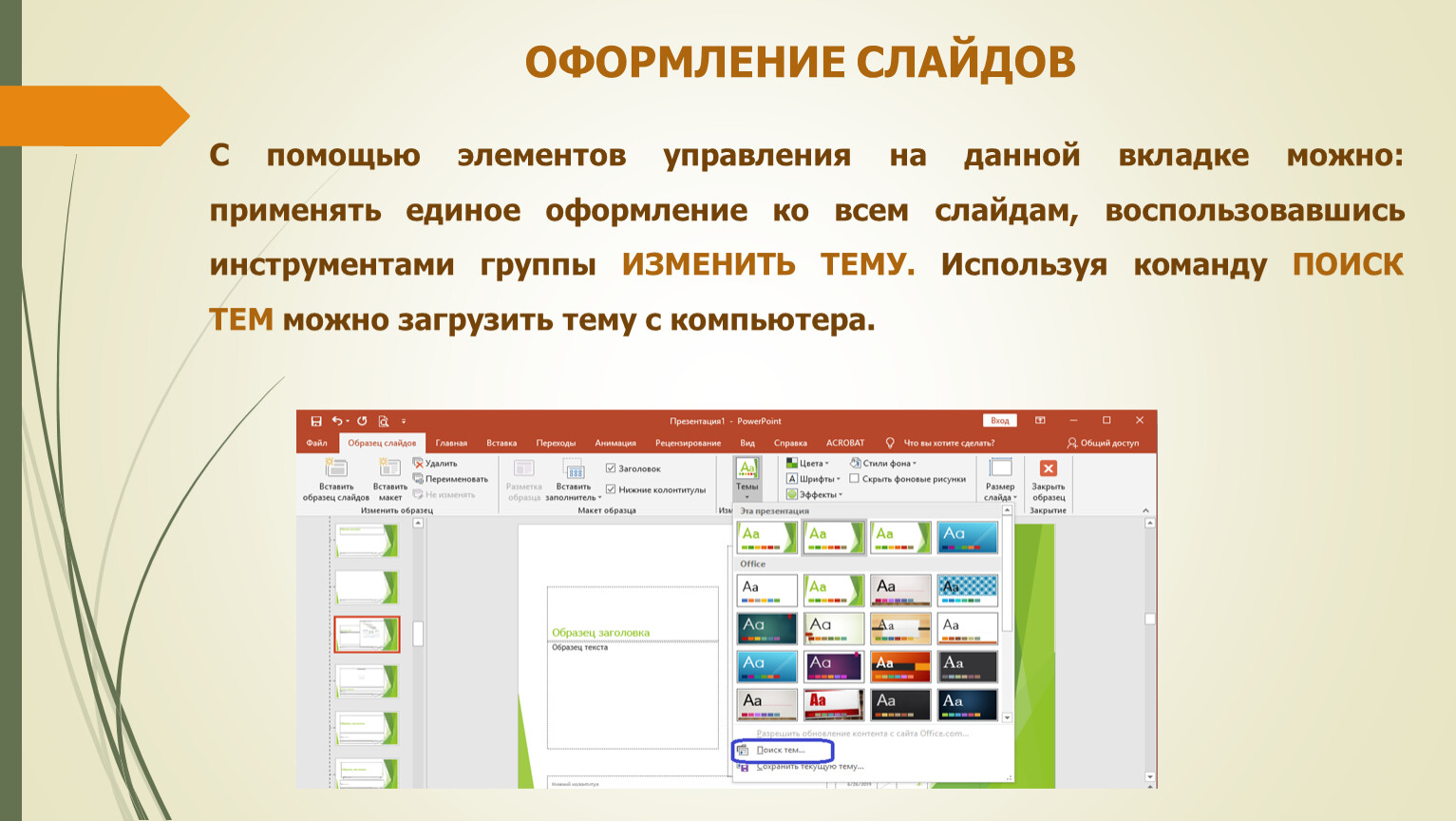Click the Переименовать icon

click(x=418, y=479)
